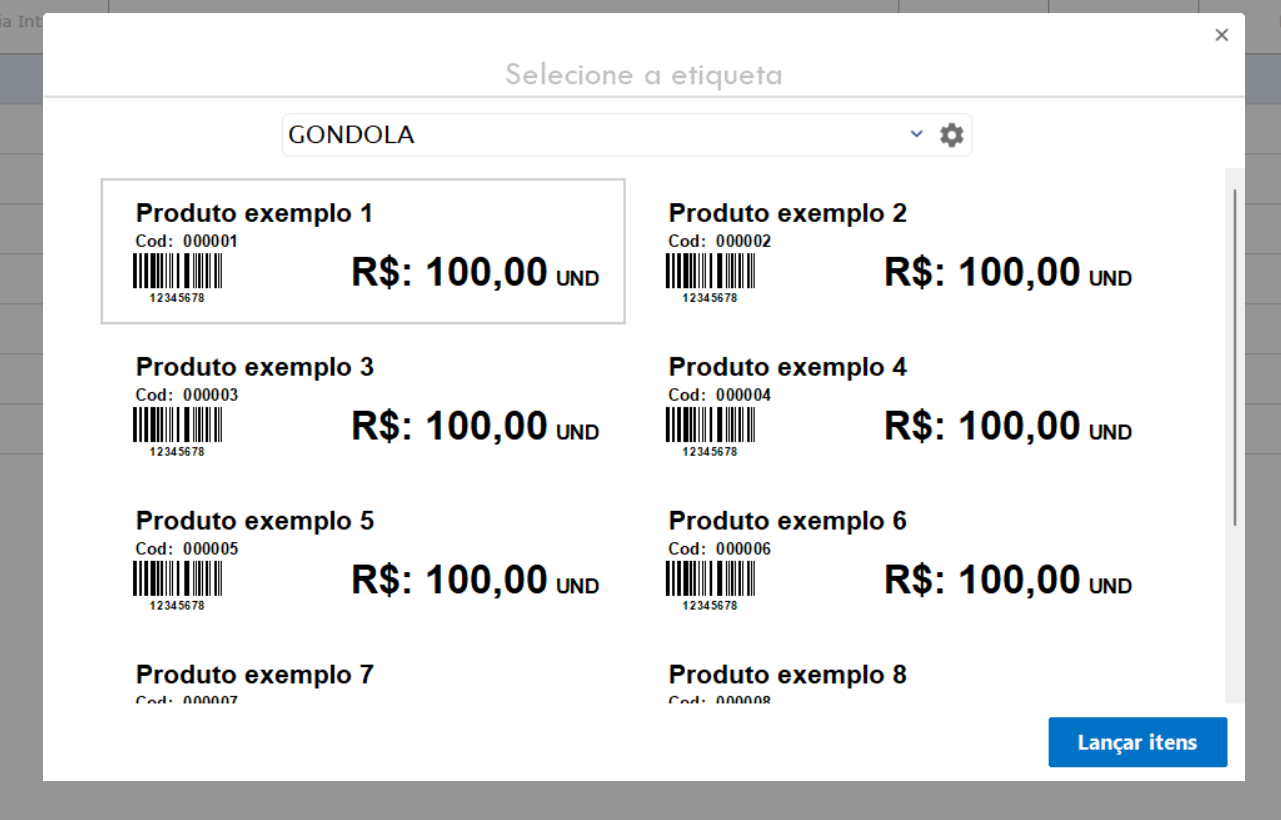
Task: Open label settings gear icon
Action: pos(951,135)
